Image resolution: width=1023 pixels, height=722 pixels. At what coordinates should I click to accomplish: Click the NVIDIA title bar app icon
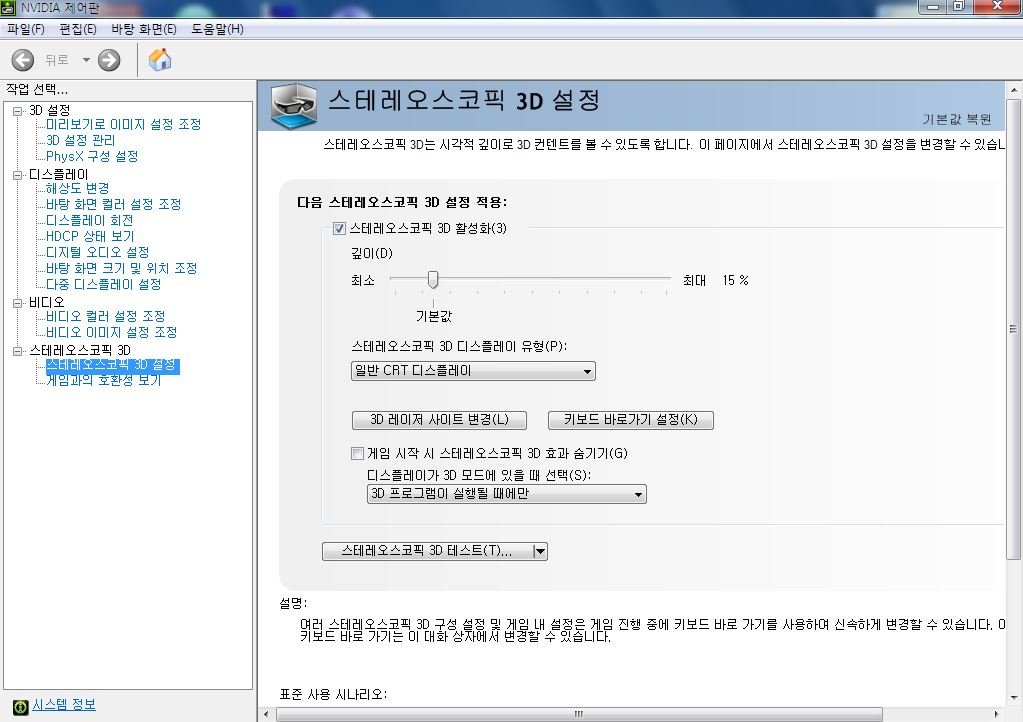[8, 8]
